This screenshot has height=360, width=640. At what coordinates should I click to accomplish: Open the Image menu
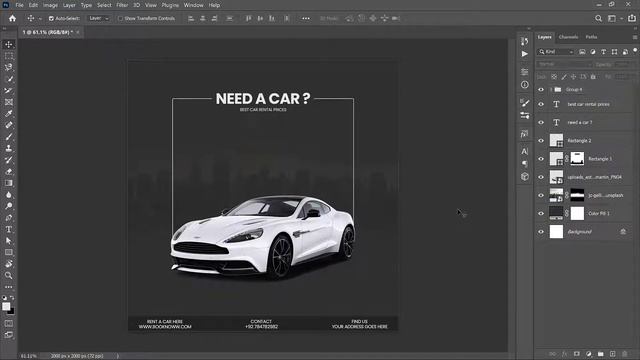(50, 5)
